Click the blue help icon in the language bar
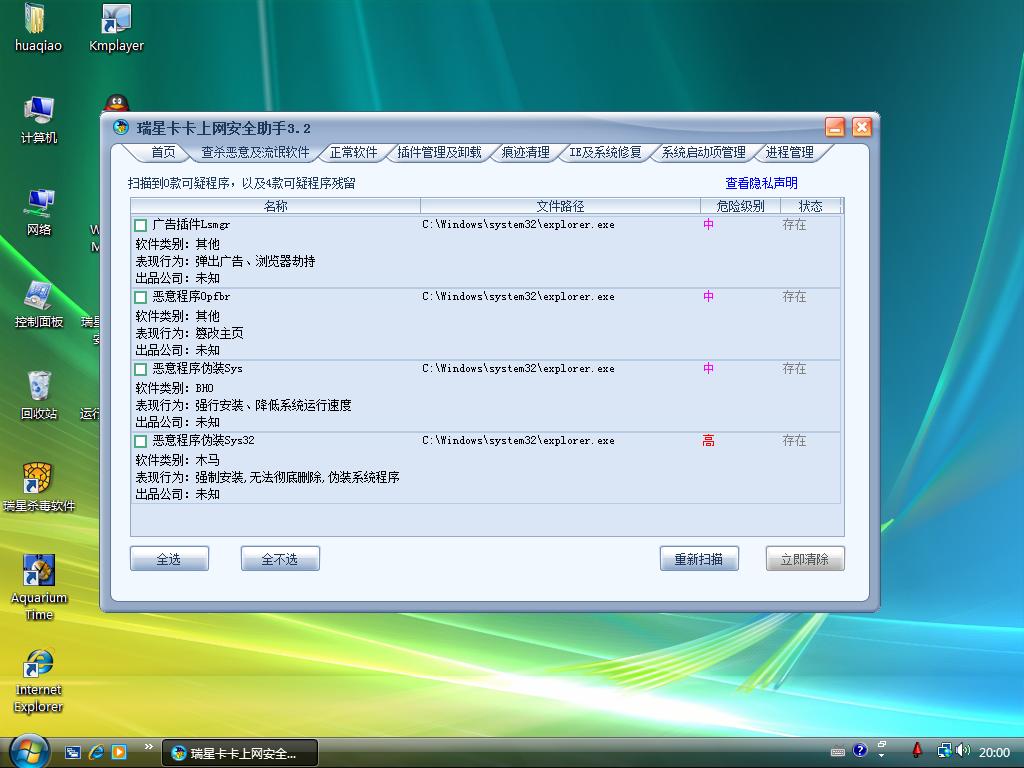 tap(860, 750)
